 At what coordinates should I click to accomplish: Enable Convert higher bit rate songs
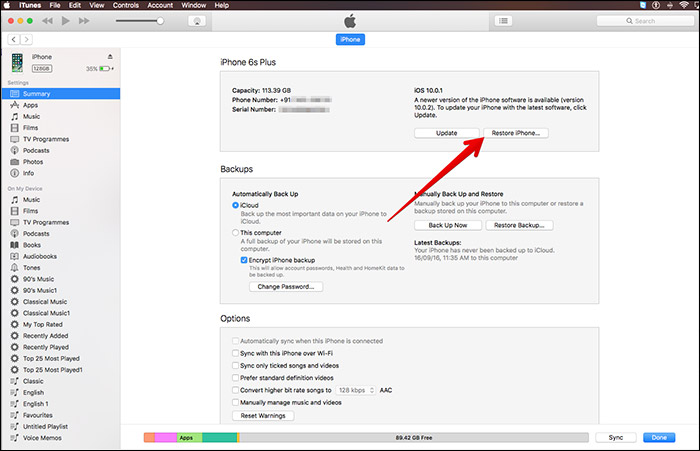(235, 390)
